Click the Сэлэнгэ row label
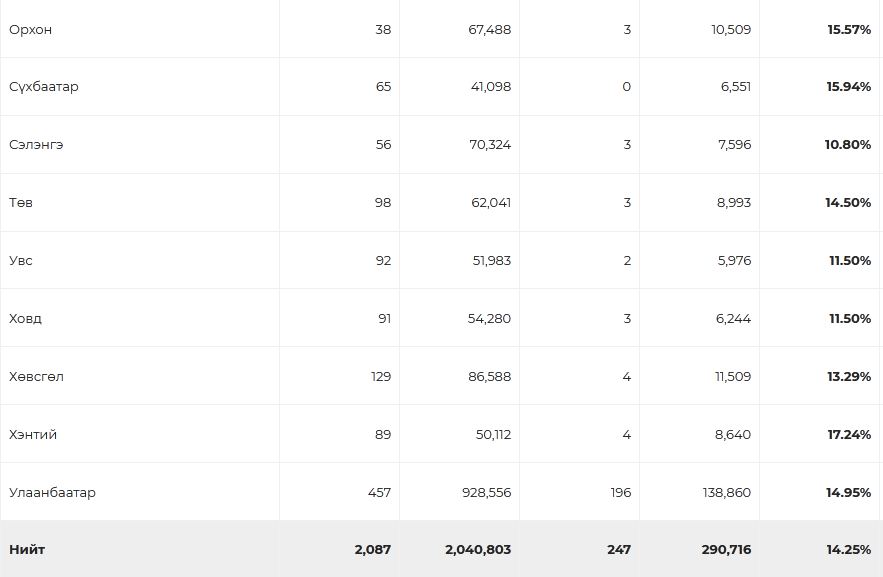The height and width of the screenshot is (577, 883). pyautogui.click(x=37, y=145)
